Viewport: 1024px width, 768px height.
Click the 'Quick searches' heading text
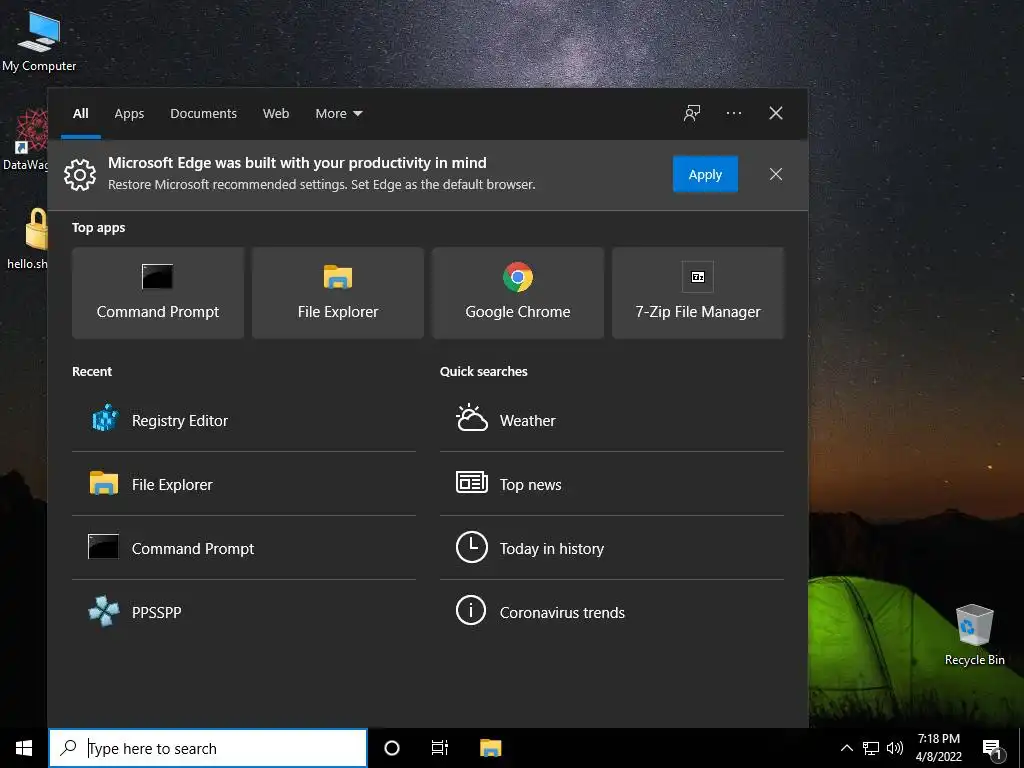click(x=483, y=371)
